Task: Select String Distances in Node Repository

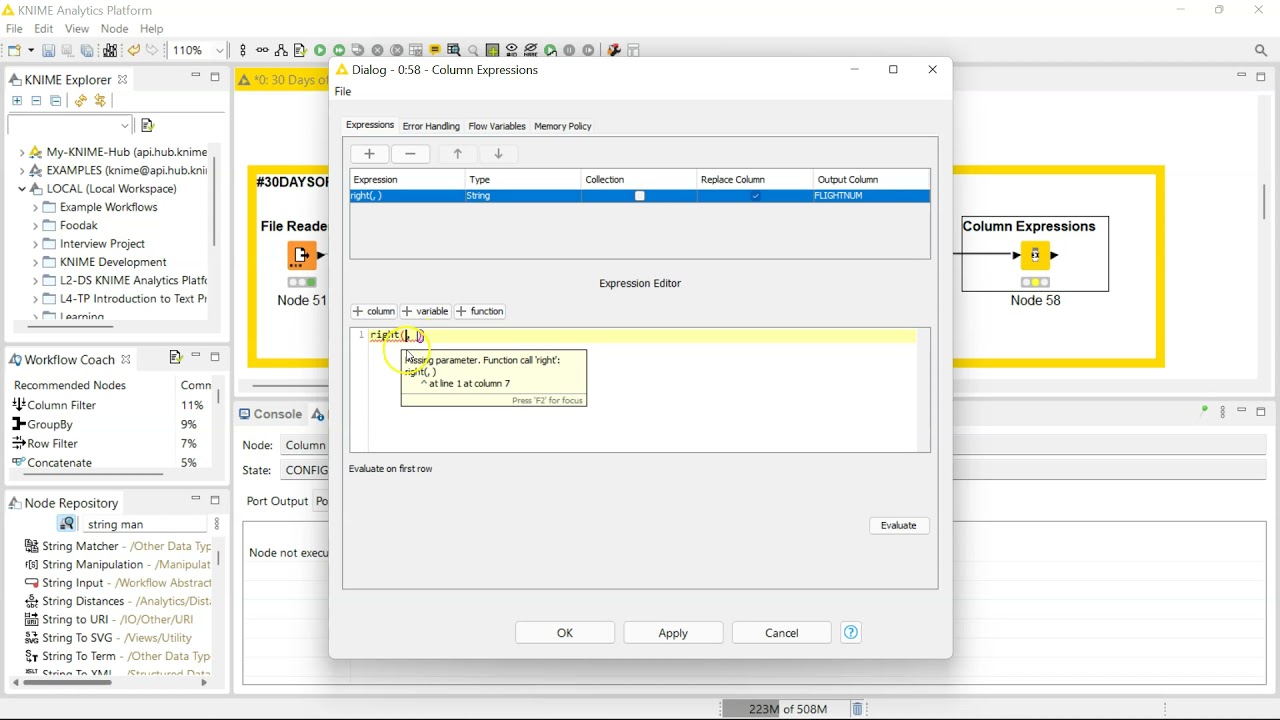Action: tap(116, 601)
